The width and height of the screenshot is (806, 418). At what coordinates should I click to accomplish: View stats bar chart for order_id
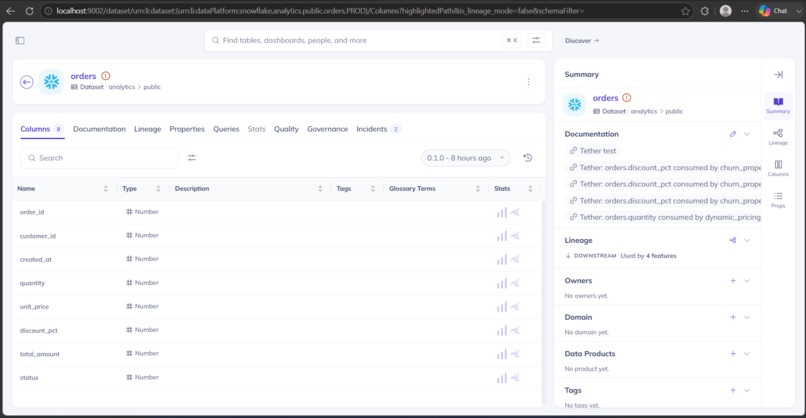coord(502,212)
